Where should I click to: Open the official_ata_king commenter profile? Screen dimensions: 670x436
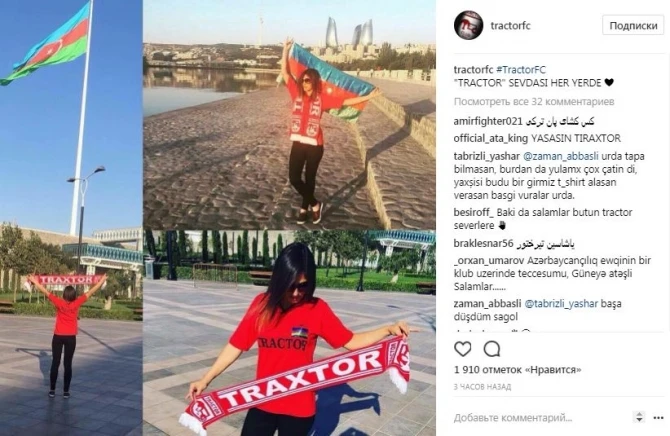coord(491,138)
